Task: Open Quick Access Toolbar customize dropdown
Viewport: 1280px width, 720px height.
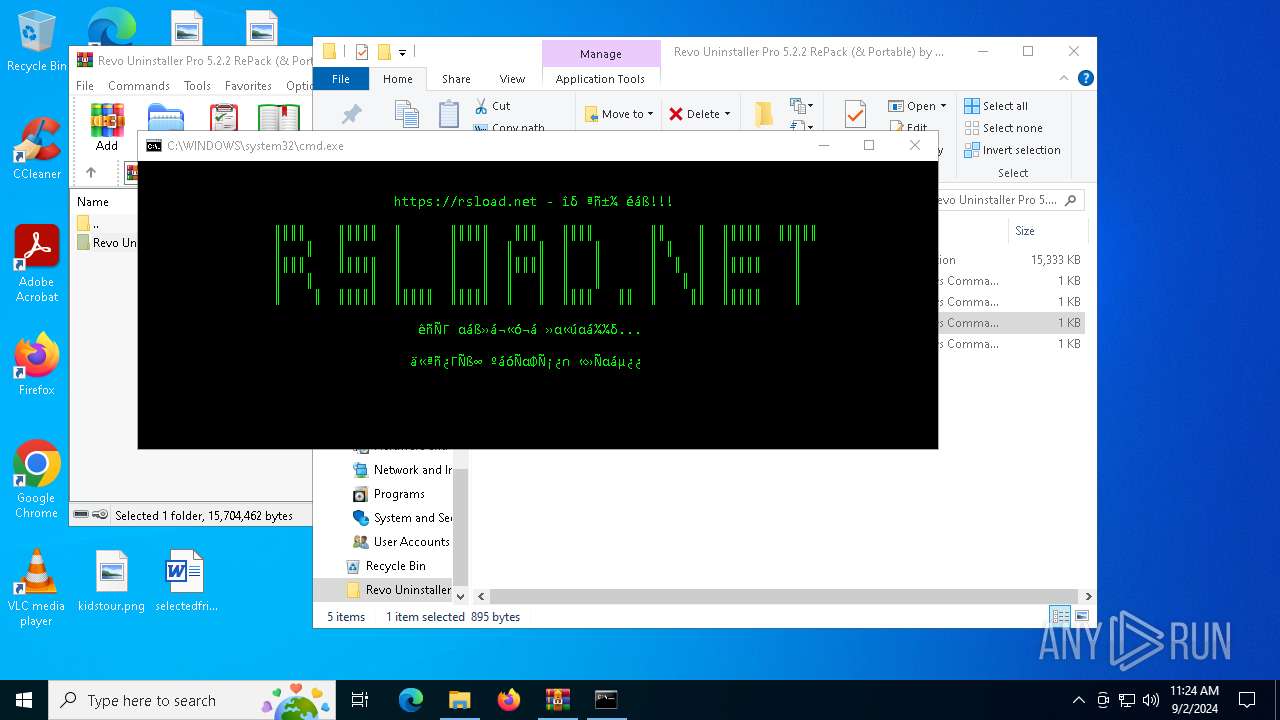Action: tap(403, 52)
